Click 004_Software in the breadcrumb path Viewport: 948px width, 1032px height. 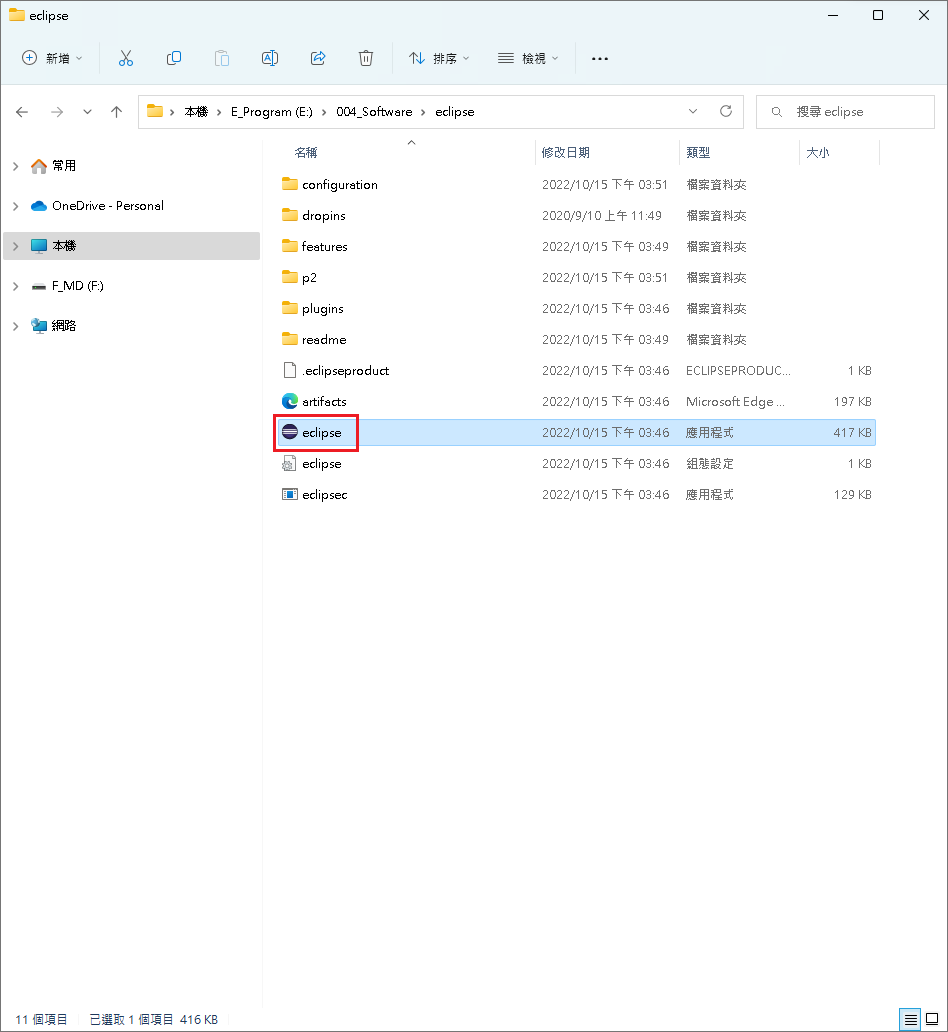click(x=373, y=112)
